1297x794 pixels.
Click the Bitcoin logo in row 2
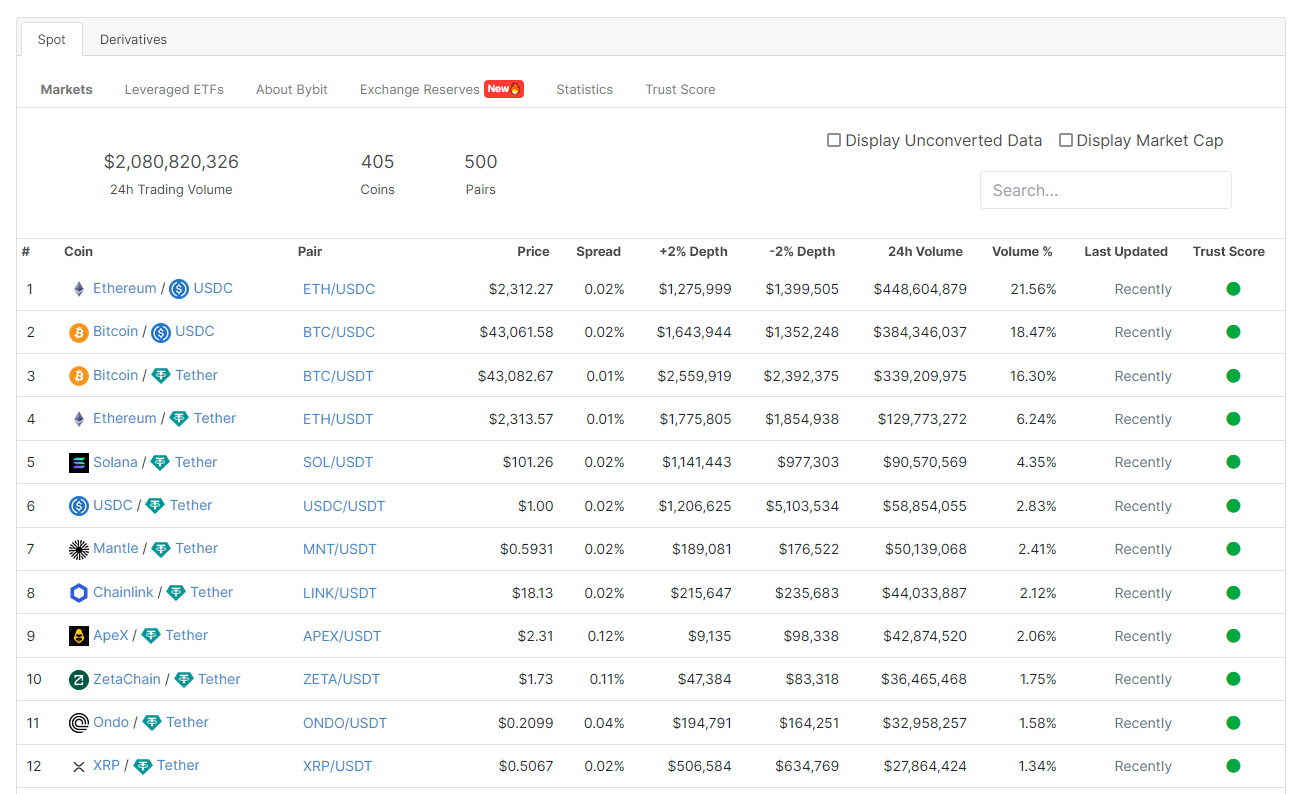tap(79, 332)
